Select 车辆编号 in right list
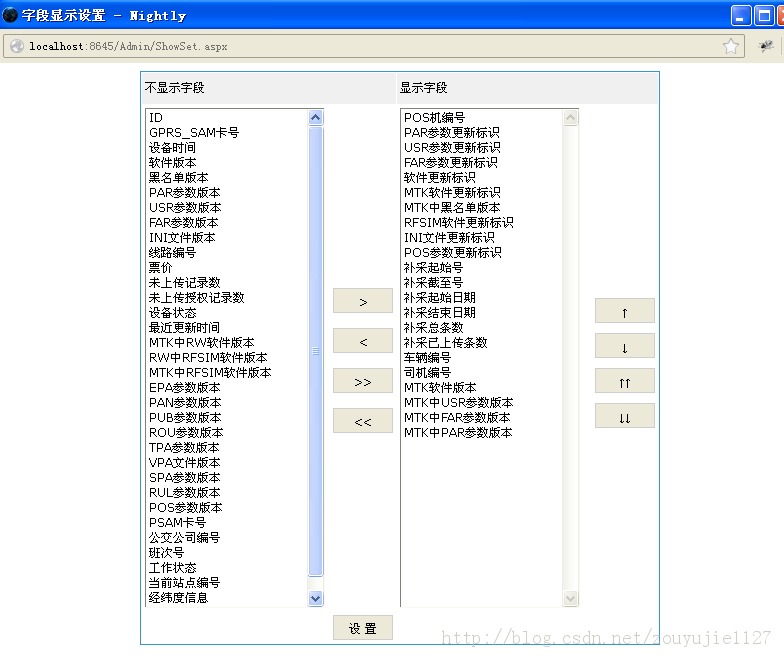784x658 pixels. click(482, 358)
